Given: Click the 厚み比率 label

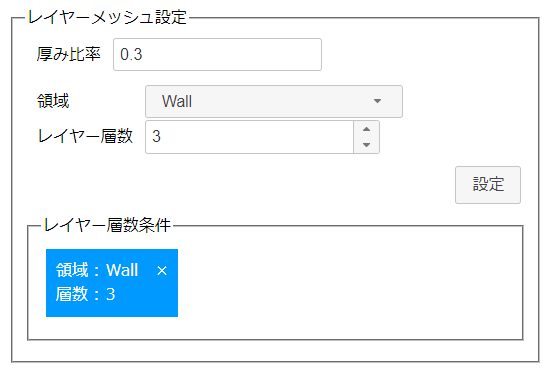Looking at the screenshot, I should pyautogui.click(x=69, y=54).
